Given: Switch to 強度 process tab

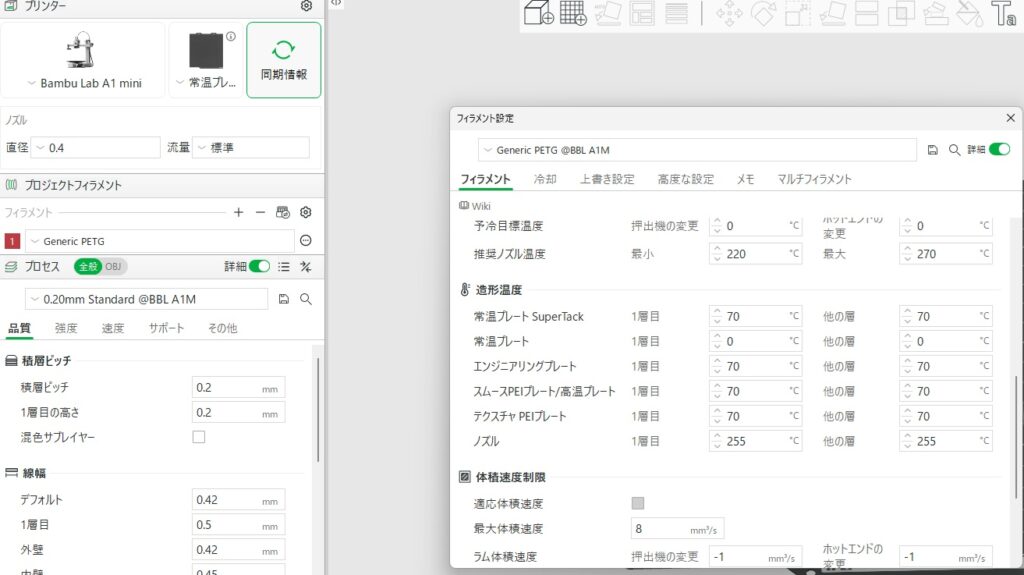Looking at the screenshot, I should 66,328.
